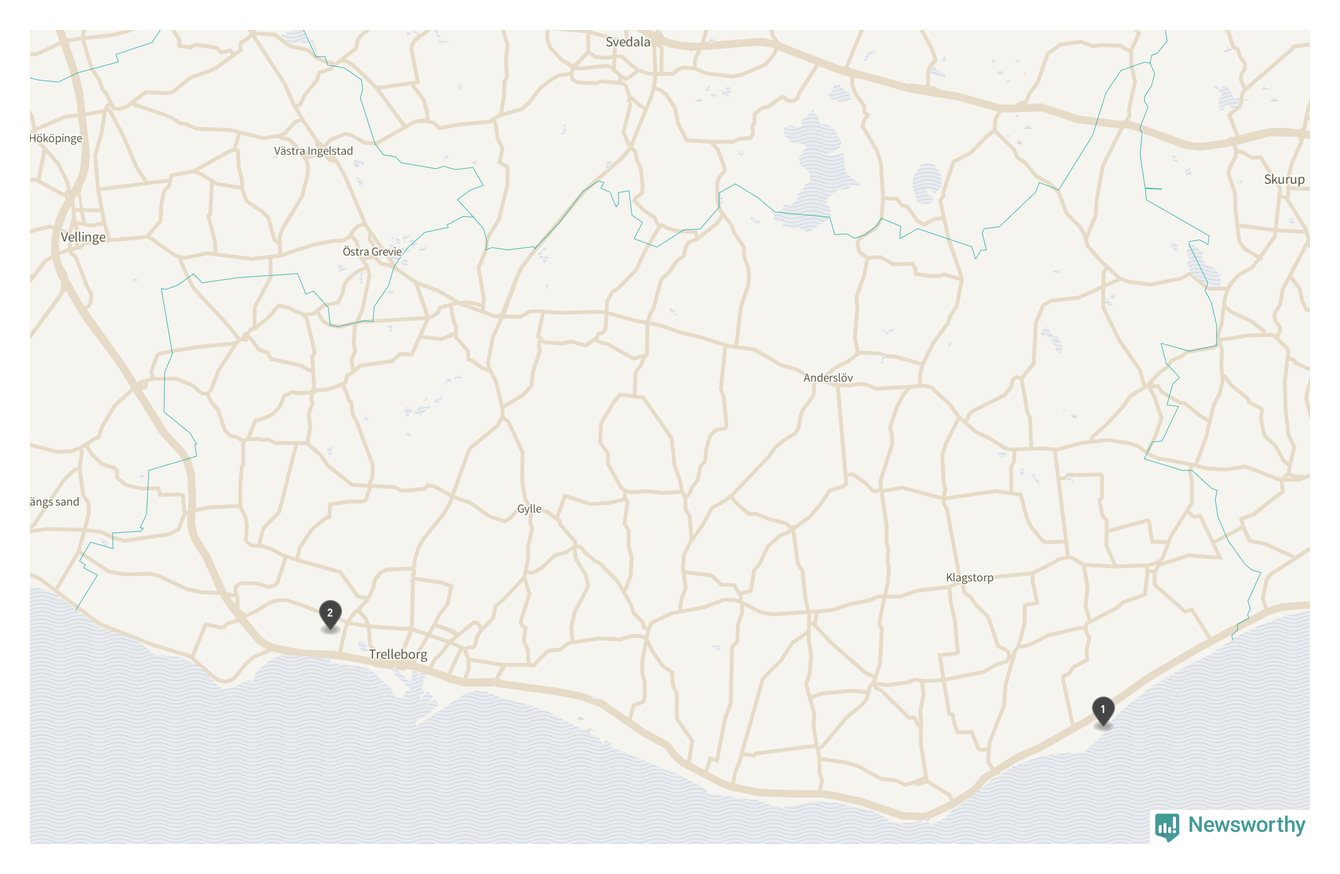Click the small lake beside the large lake
1340x874 pixels.
[x=927, y=184]
